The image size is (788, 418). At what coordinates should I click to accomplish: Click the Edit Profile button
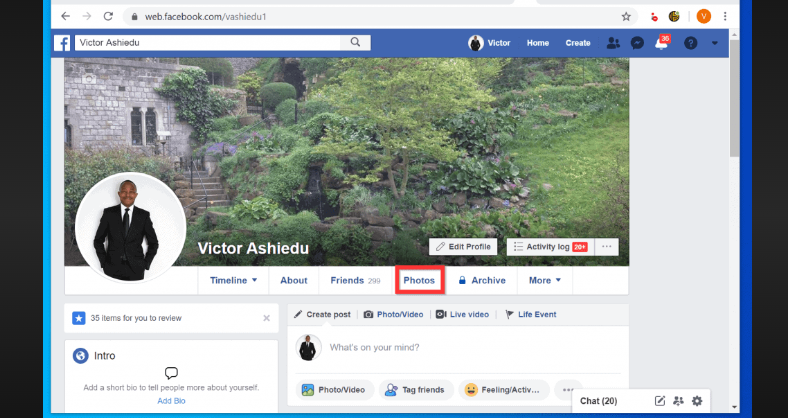point(463,247)
